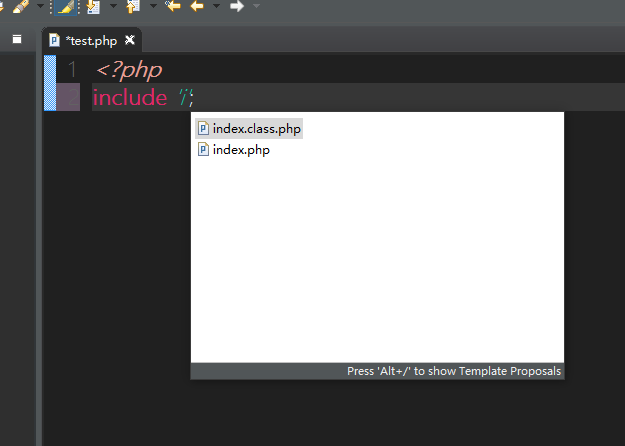The height and width of the screenshot is (446, 625).
Task: Jump to Last Edit Location icon
Action: point(173,6)
